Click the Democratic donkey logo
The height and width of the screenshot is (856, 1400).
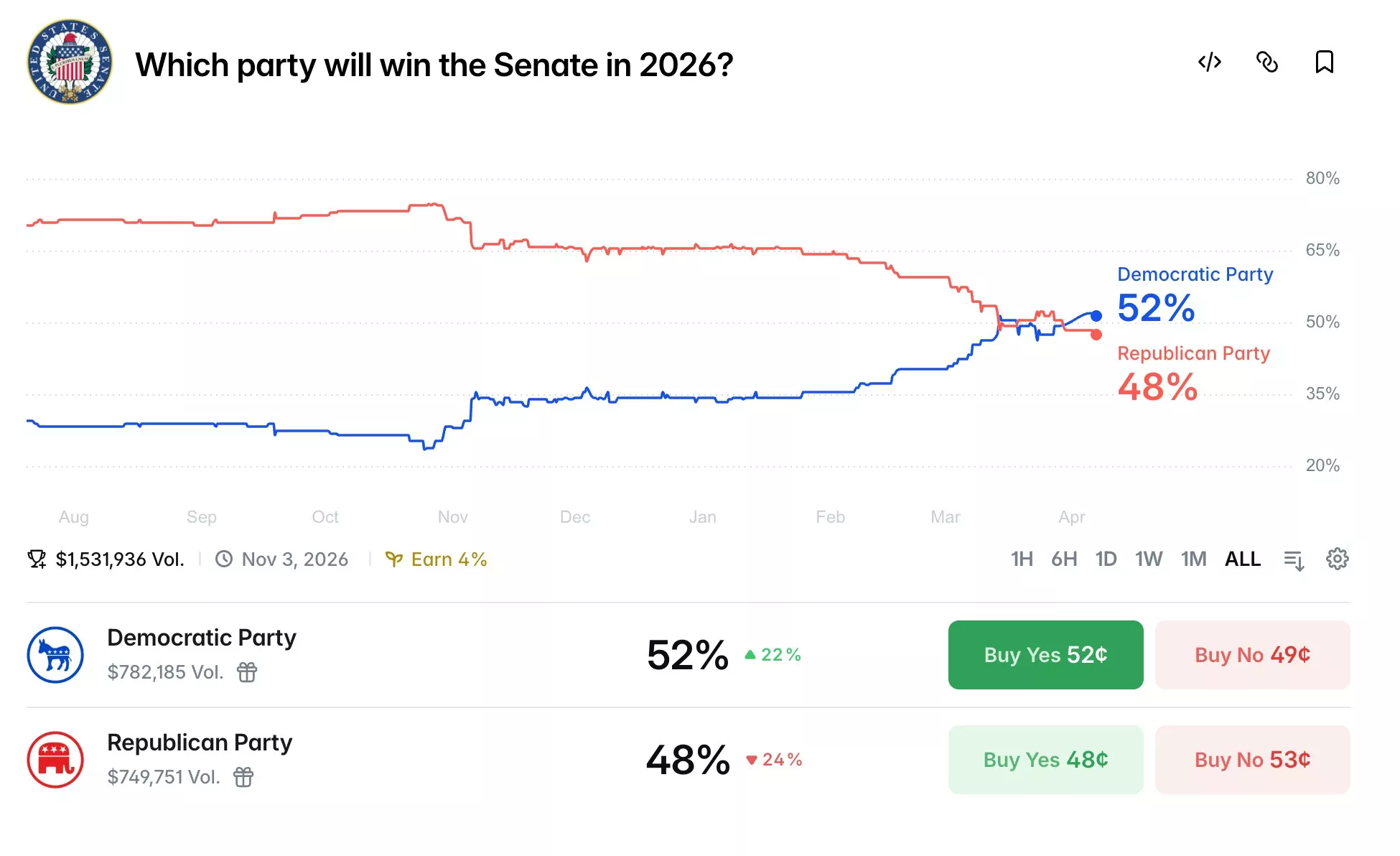55,655
